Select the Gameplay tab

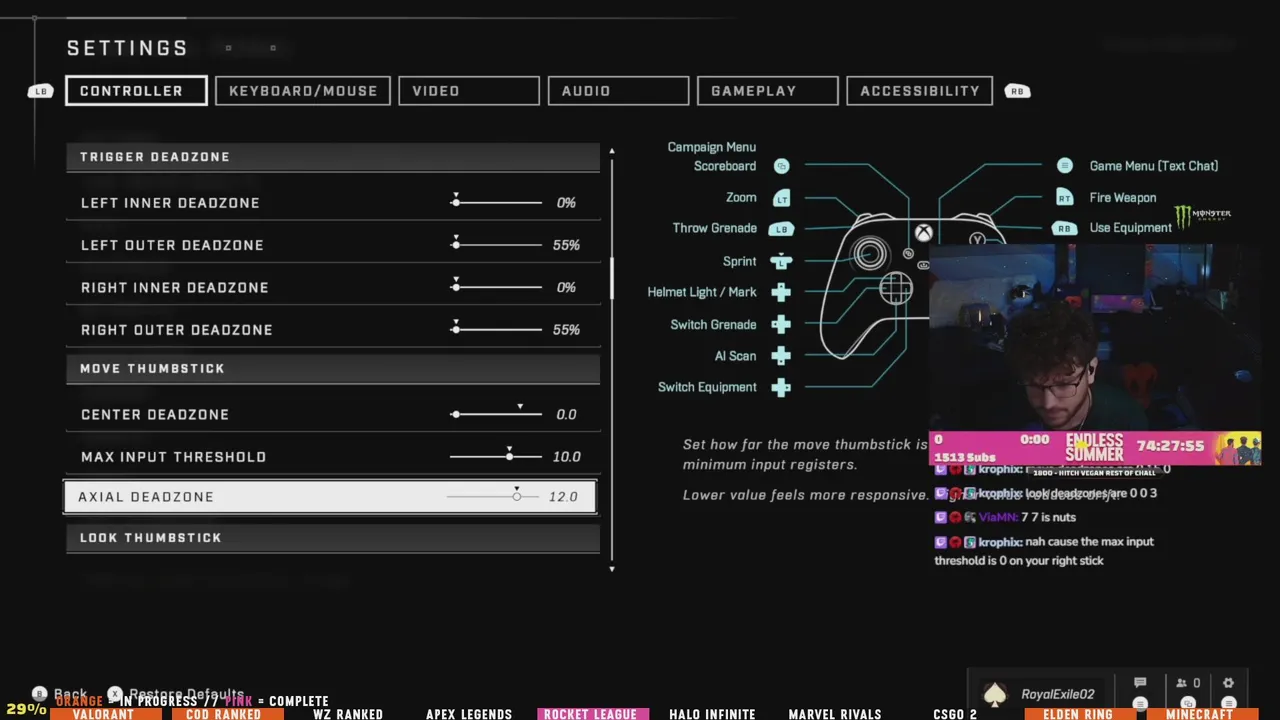767,91
